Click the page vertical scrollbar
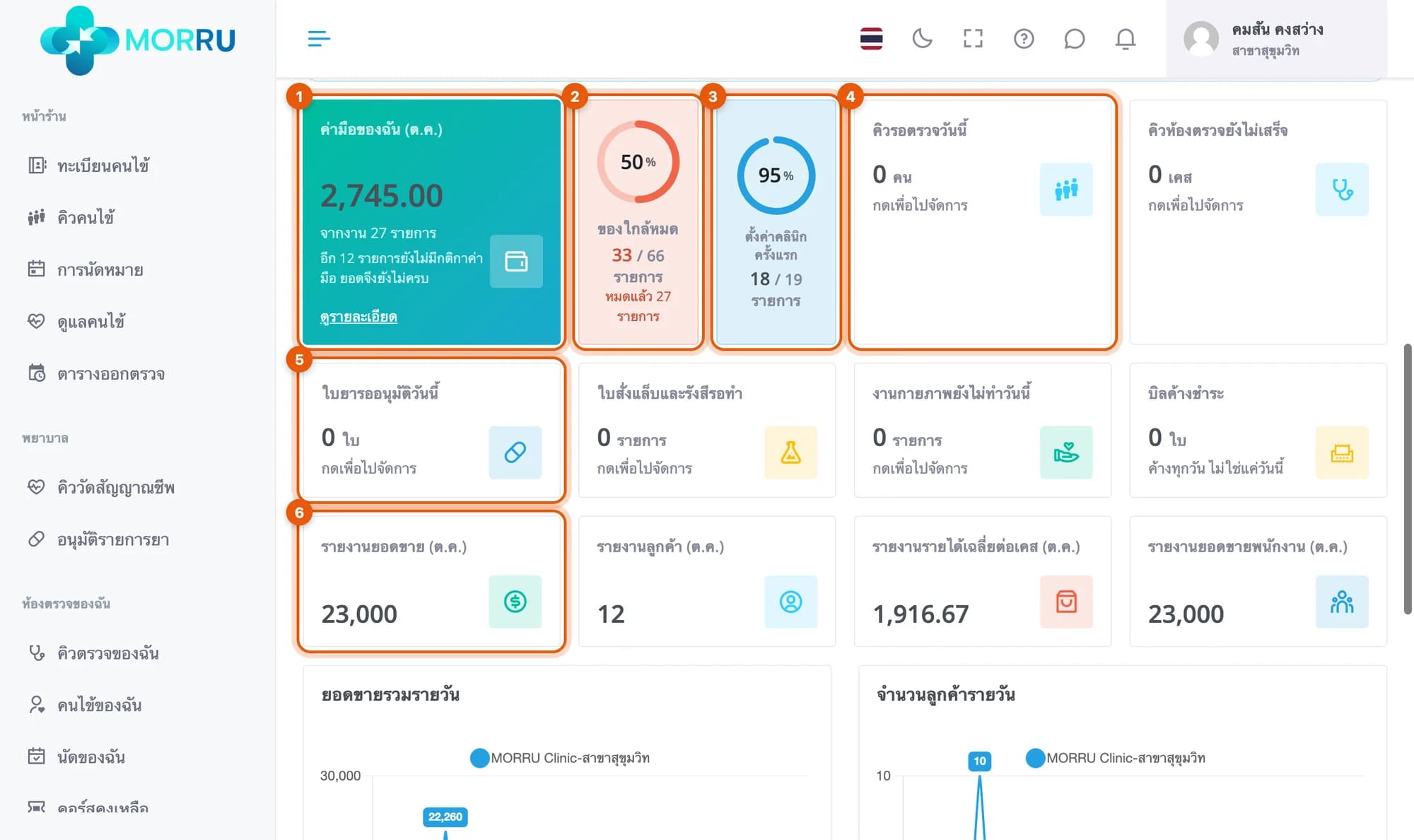Image resolution: width=1414 pixels, height=840 pixels. (1408, 479)
